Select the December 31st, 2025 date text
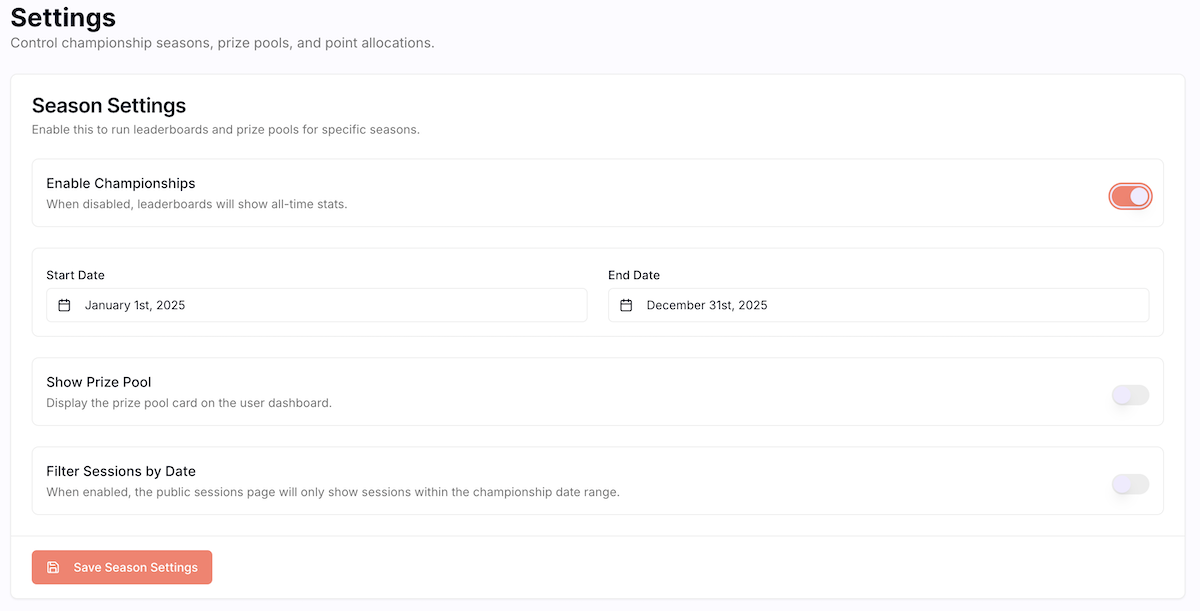The height and width of the screenshot is (611, 1200). (707, 305)
